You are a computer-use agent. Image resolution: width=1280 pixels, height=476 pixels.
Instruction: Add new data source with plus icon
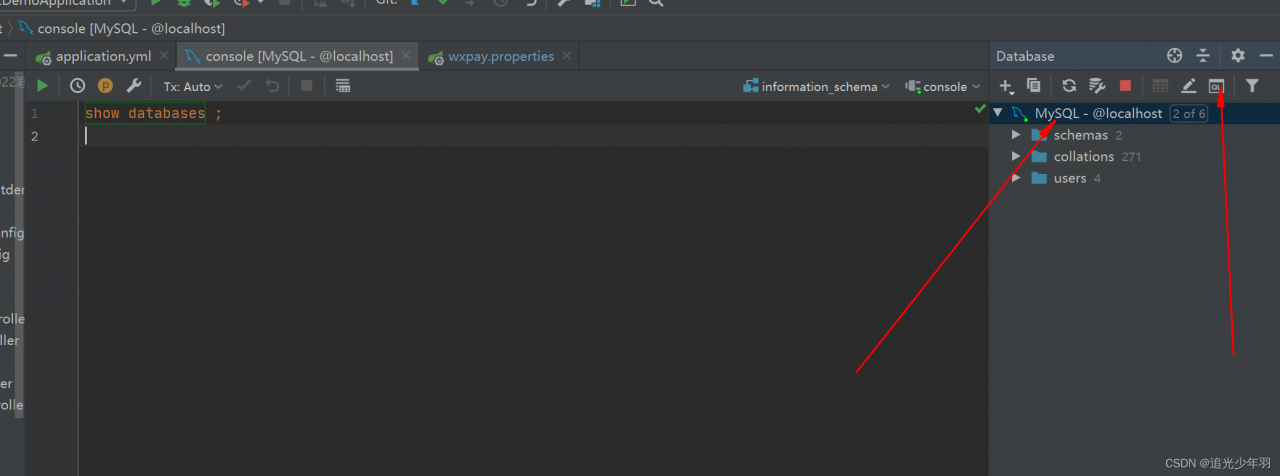click(x=1006, y=86)
